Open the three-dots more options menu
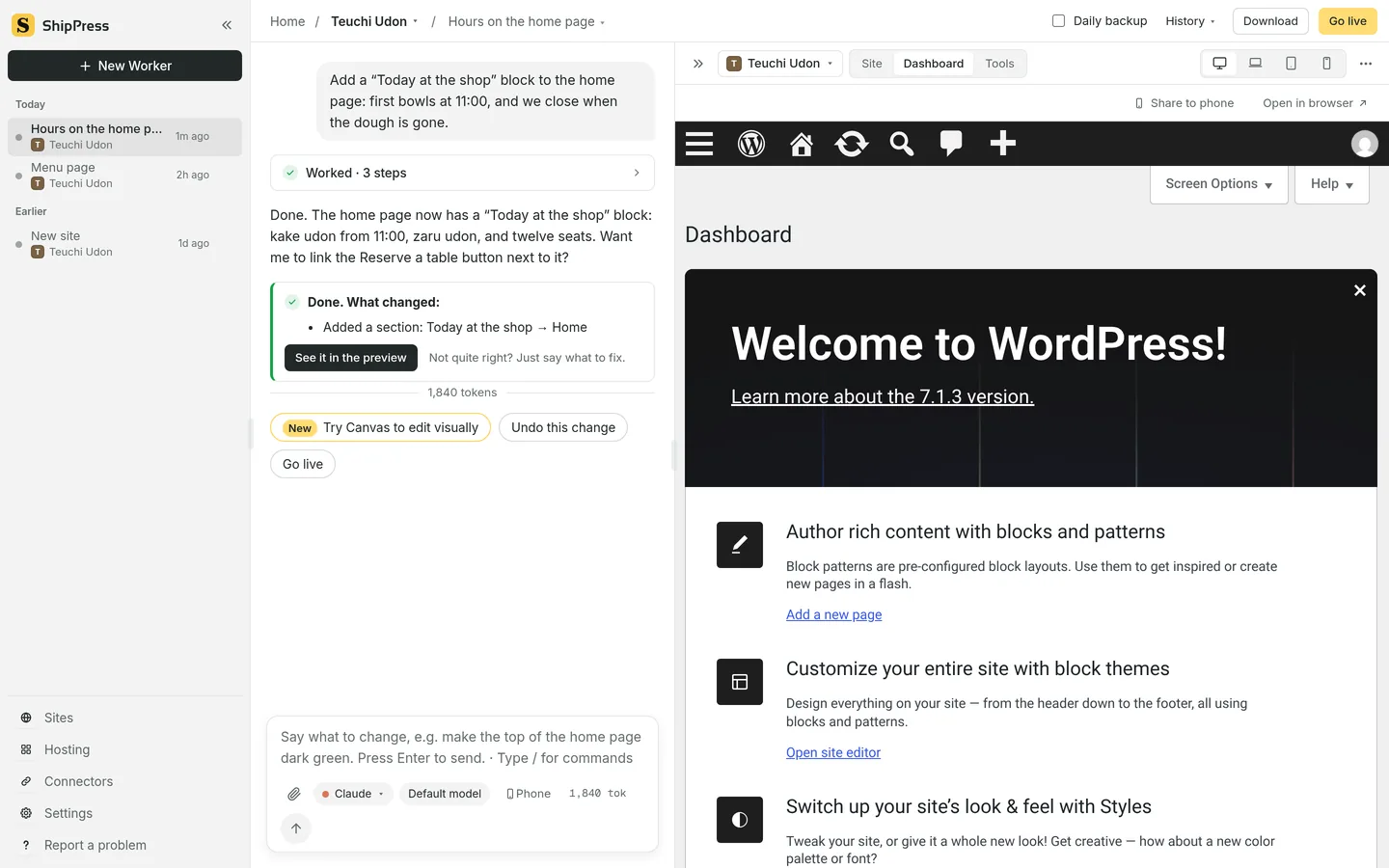1389x868 pixels. click(x=1366, y=64)
